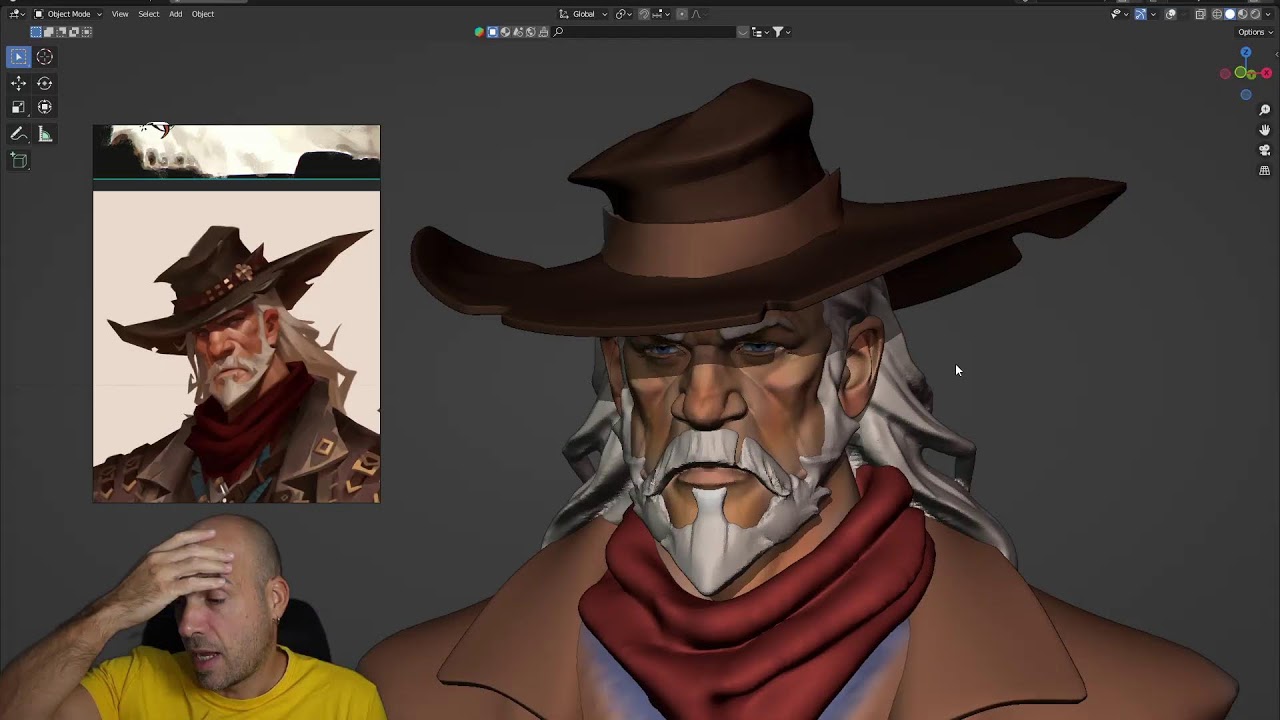Toggle X-ray mode
The width and height of the screenshot is (1280, 720).
pos(1200,14)
